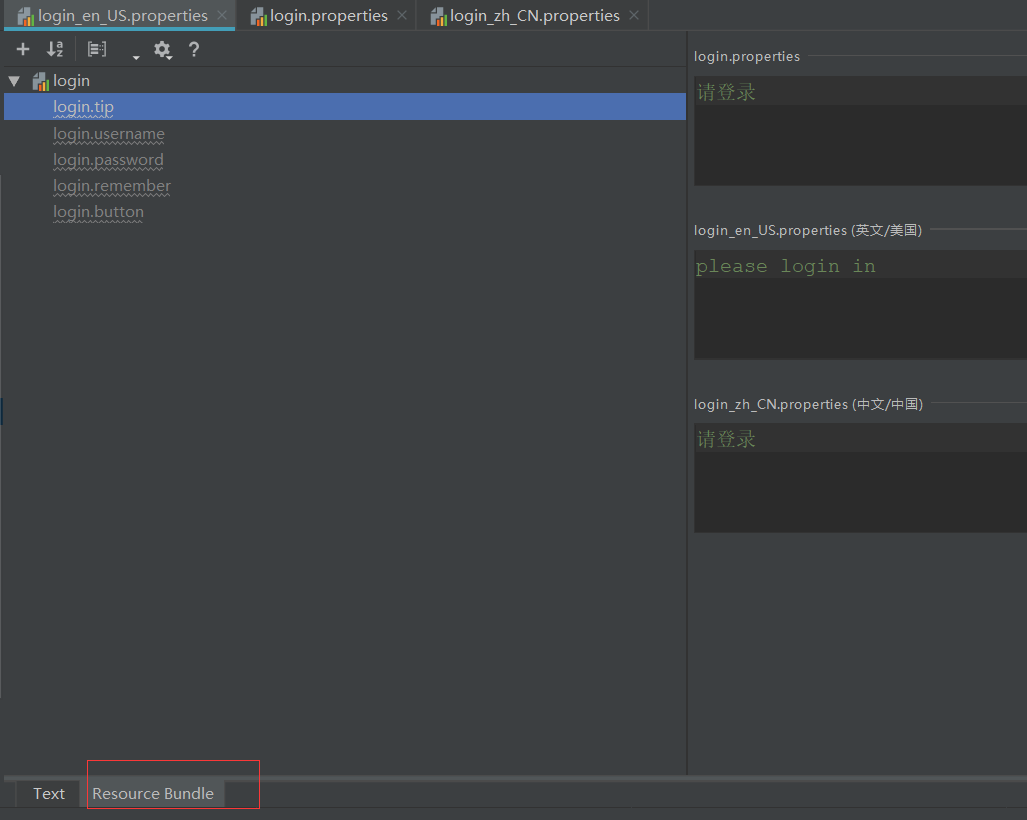Screen dimensions: 1027x820
Task: Edit the login.properties value field
Action: click(x=860, y=131)
